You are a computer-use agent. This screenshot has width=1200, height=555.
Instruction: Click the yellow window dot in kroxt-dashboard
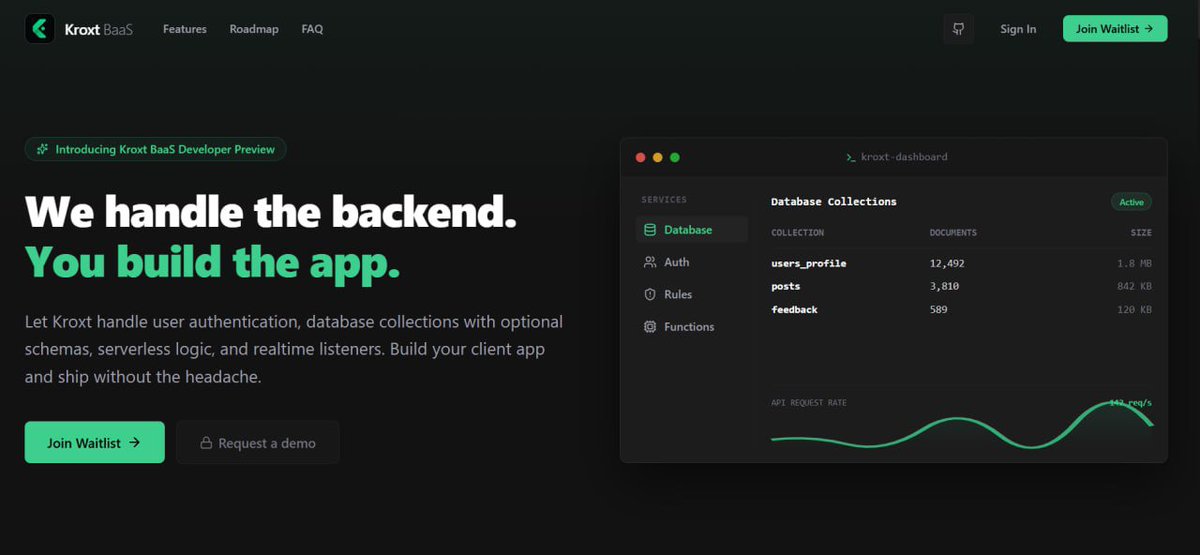pos(657,157)
